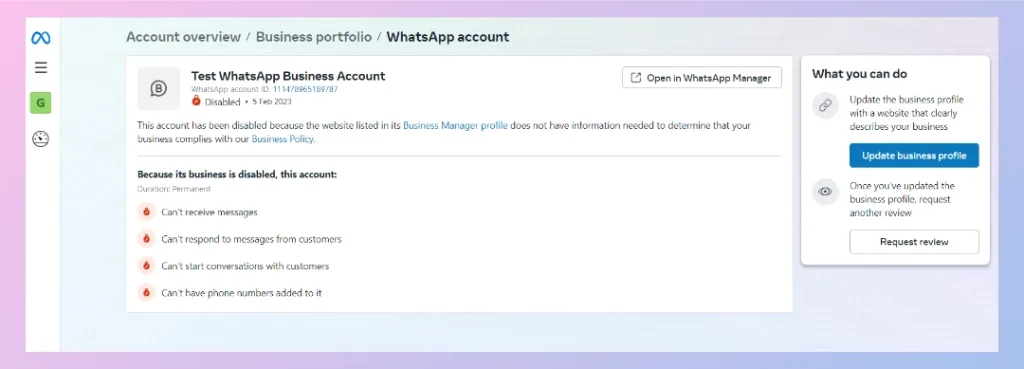Click the Request review button
The image size is (1024, 369).
pos(914,242)
